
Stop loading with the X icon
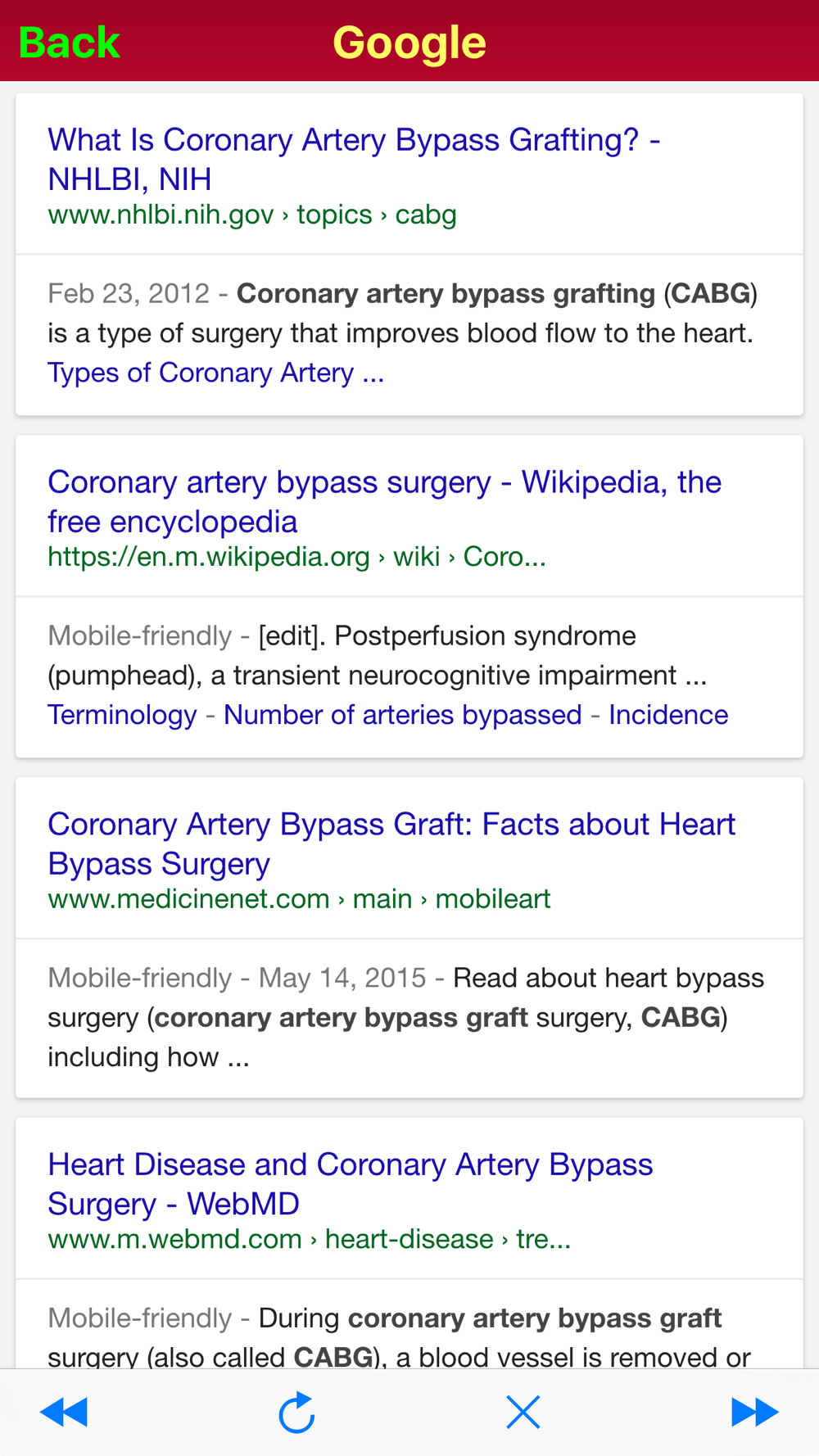(x=523, y=1413)
